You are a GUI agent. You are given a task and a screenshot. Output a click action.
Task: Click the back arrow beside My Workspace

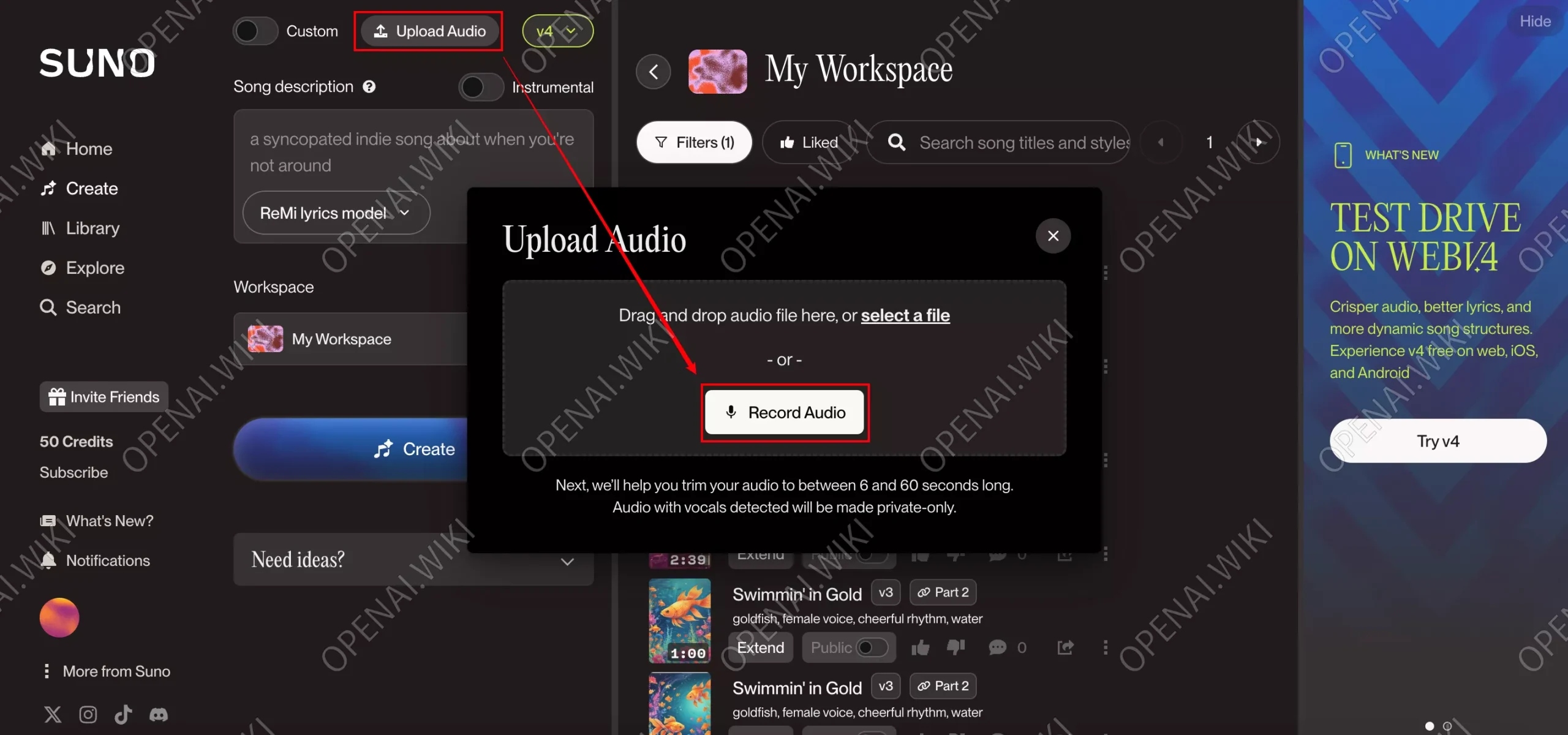(654, 72)
